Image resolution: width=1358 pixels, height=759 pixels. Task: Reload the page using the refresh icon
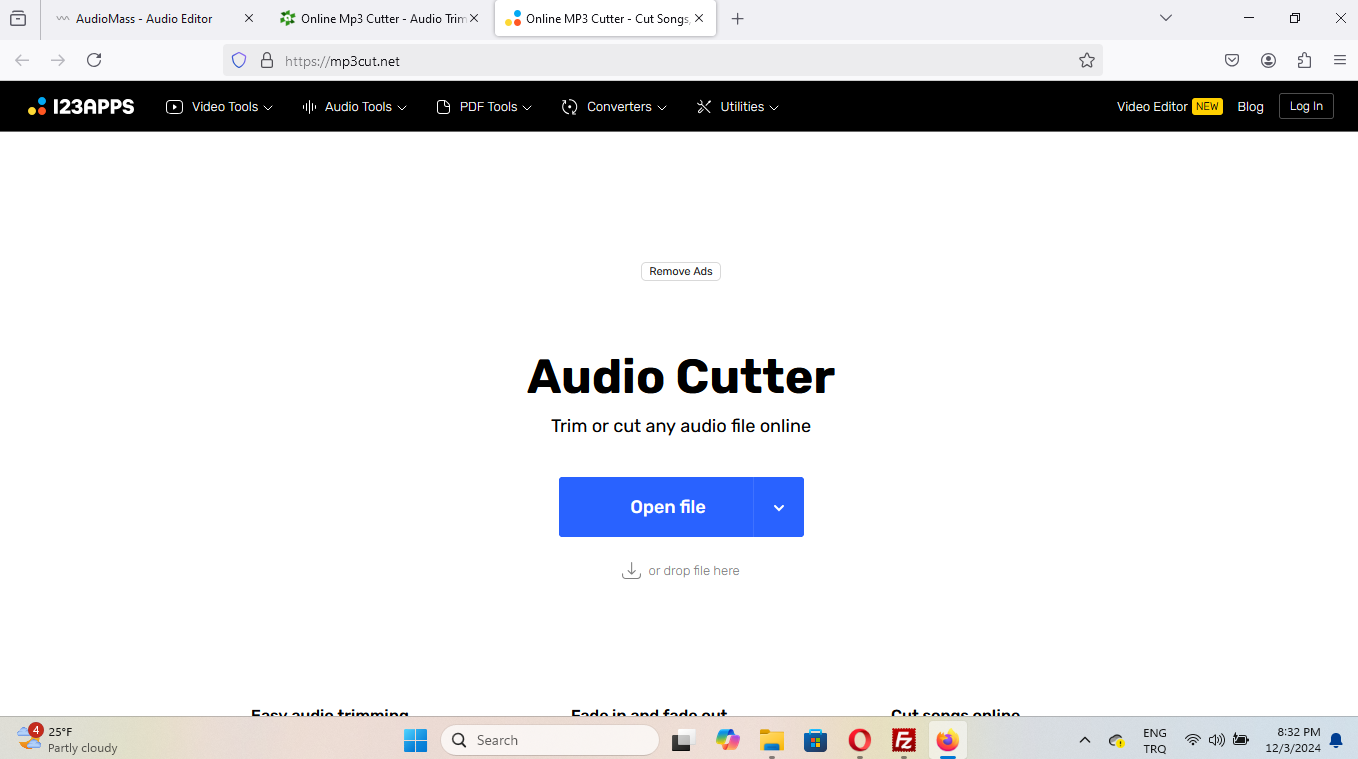click(94, 61)
